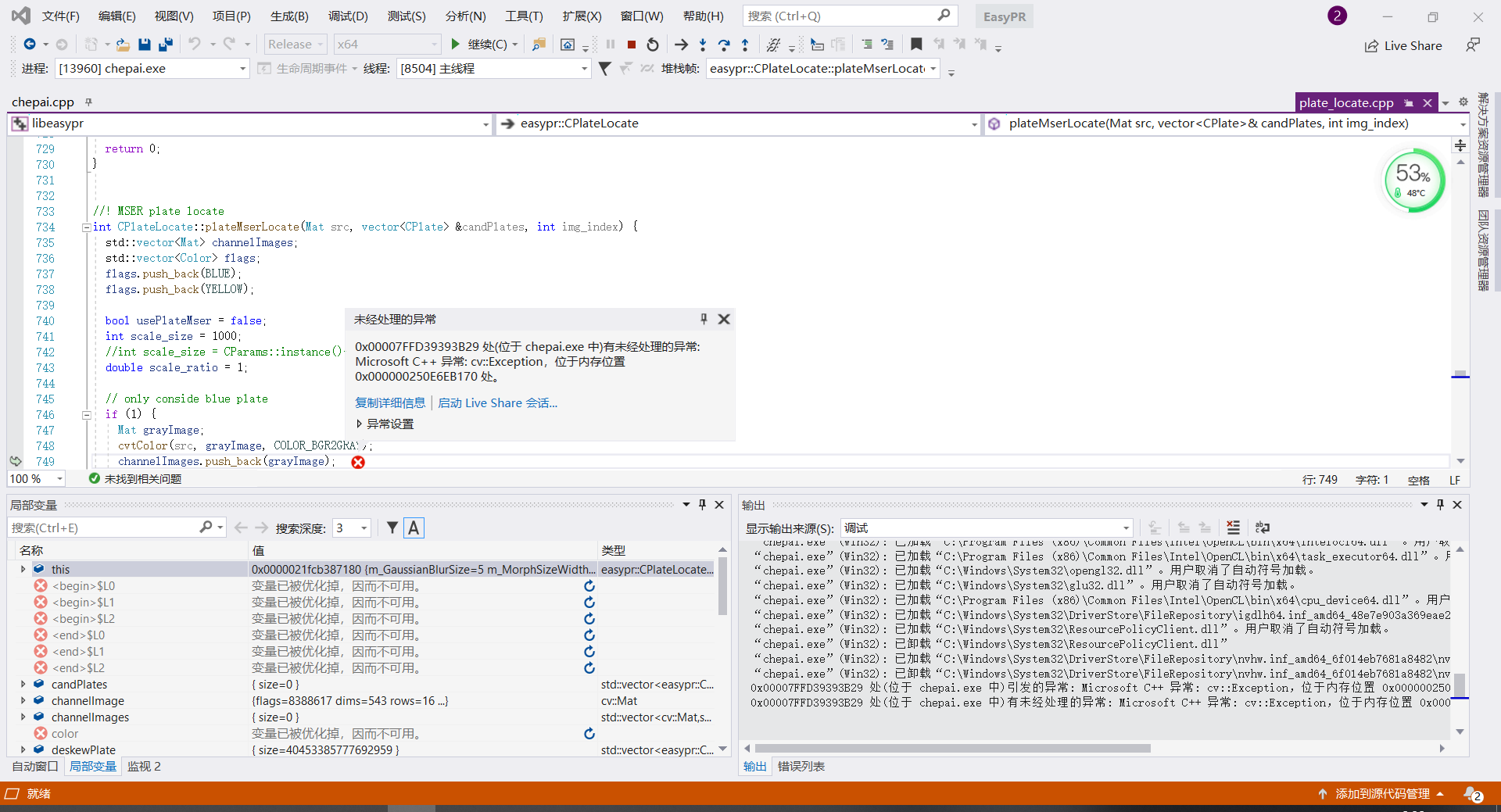Click the show next statement arrow
Screen dimensions: 1501x812
point(681,45)
